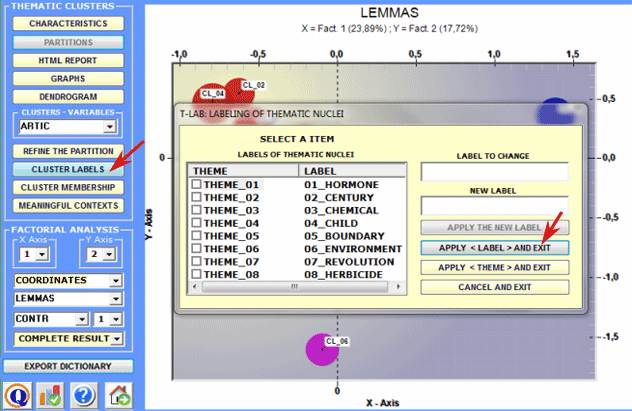Screen dimensions: 632x411
Task: Select the magenta CL_06 cluster bubble
Action: click(322, 350)
